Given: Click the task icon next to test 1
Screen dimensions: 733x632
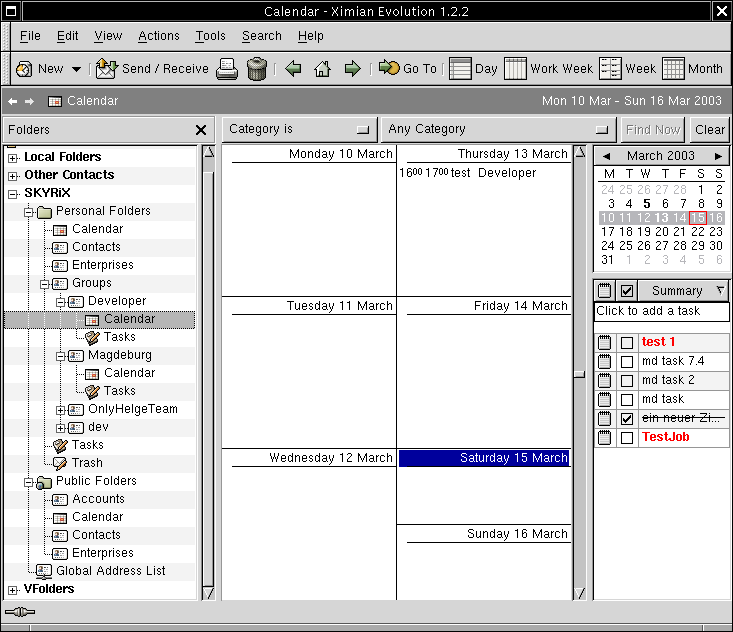Looking at the screenshot, I should (x=604, y=342).
